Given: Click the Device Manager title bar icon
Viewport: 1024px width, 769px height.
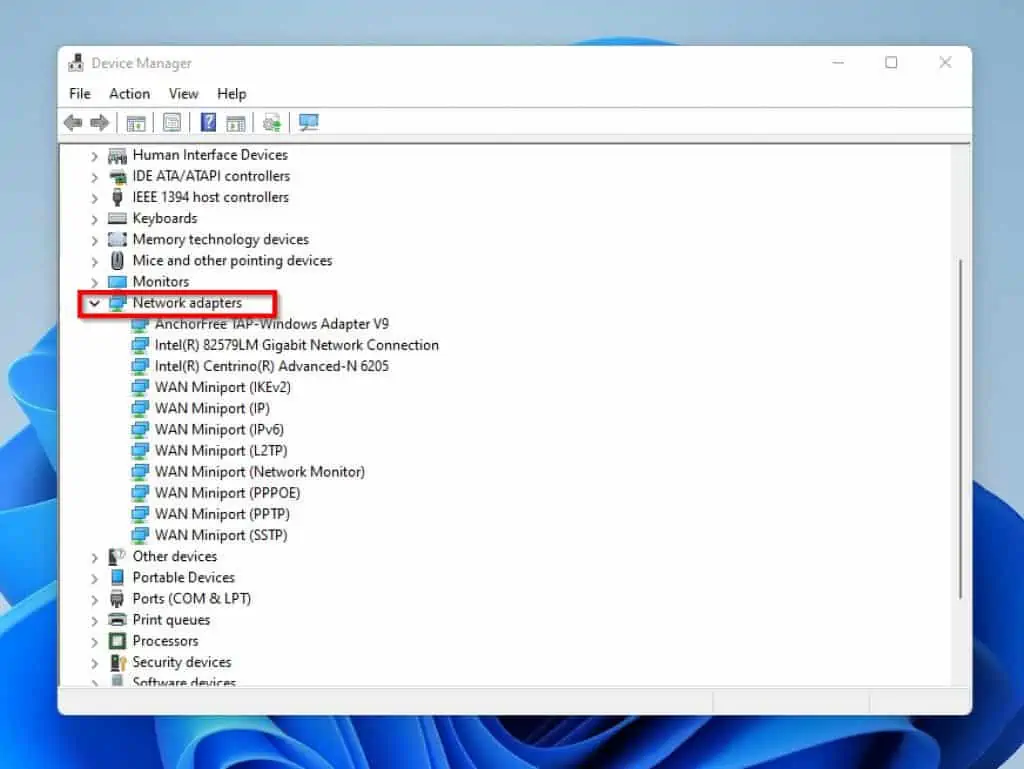Looking at the screenshot, I should click(x=76, y=63).
